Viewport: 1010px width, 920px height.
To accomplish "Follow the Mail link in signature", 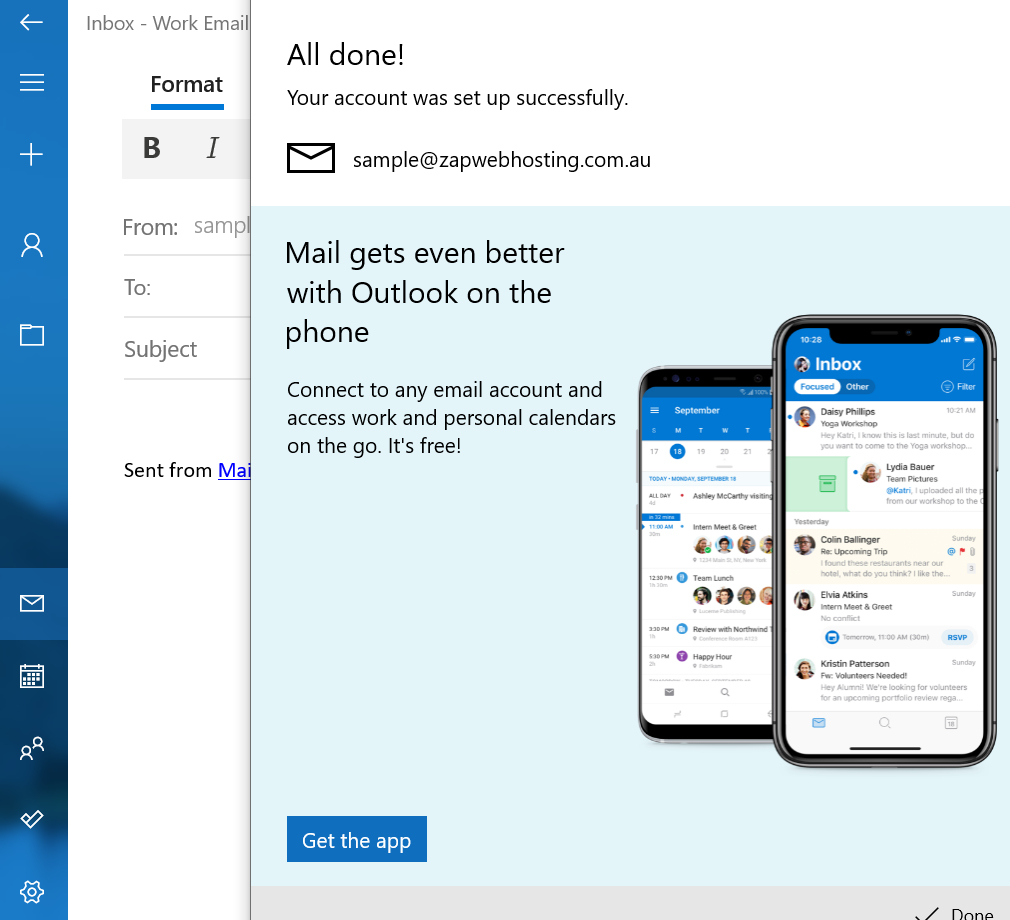I will click(x=234, y=470).
